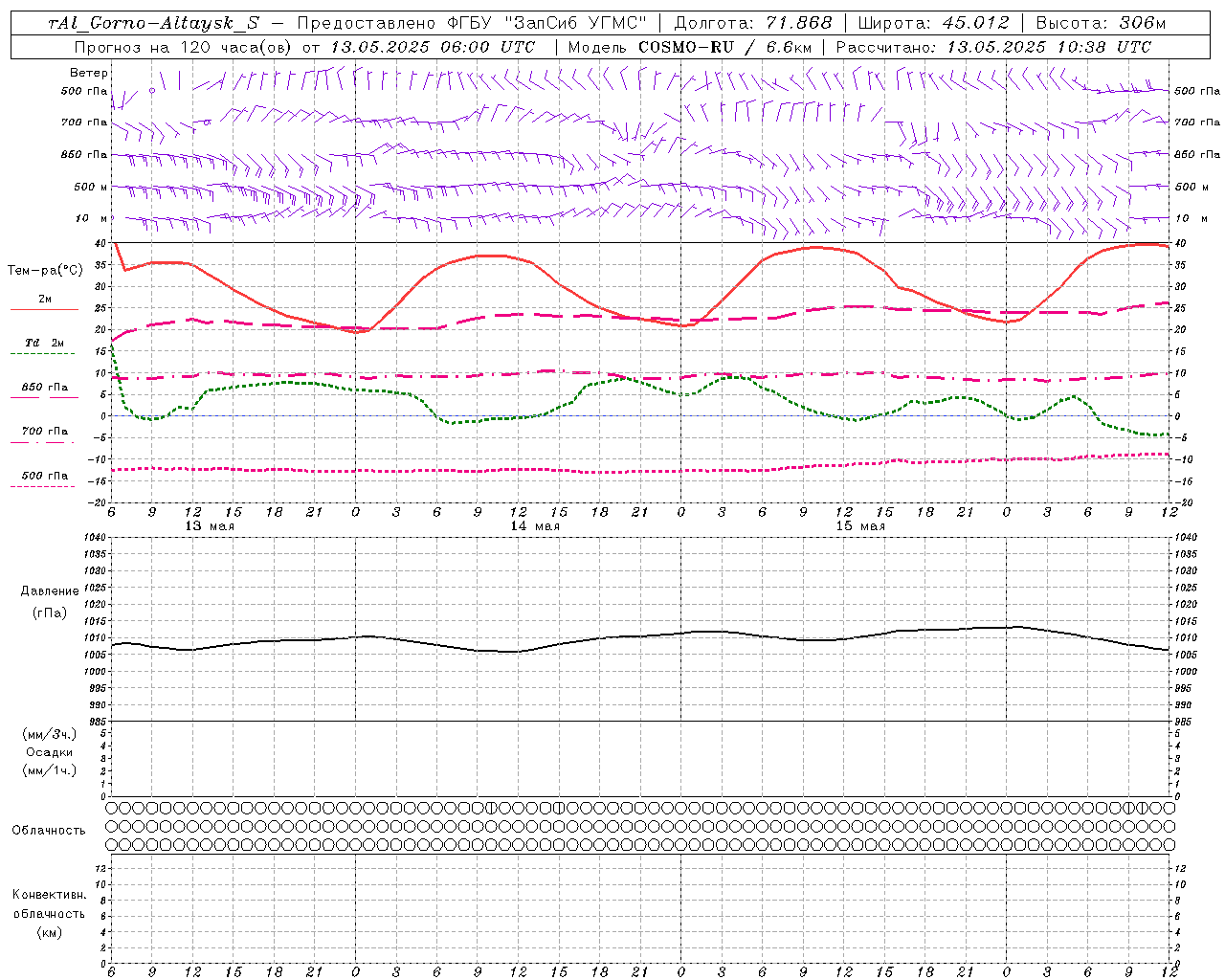Image resolution: width=1225 pixels, height=980 pixels.
Task: Click the (гПа) unit label under Давление
Action: [x=50, y=612]
